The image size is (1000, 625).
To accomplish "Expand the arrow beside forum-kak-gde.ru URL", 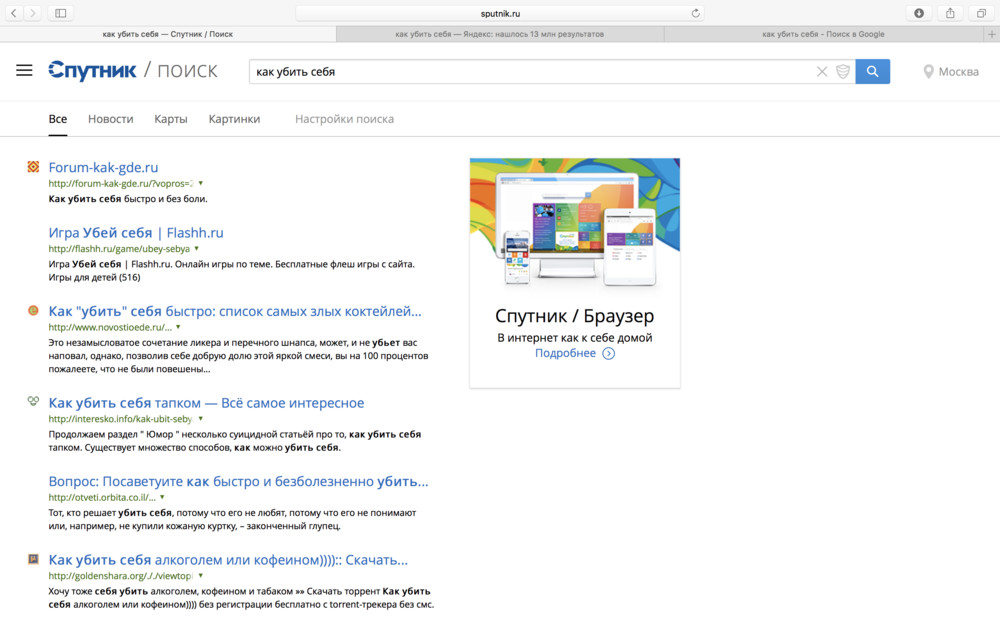I will point(200,183).
